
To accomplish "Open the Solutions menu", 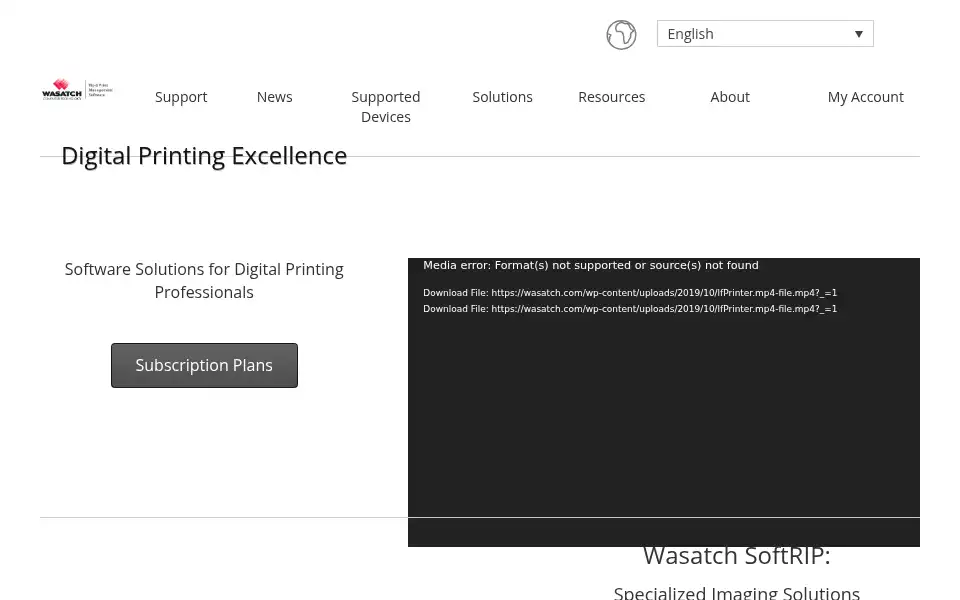I will (502, 97).
